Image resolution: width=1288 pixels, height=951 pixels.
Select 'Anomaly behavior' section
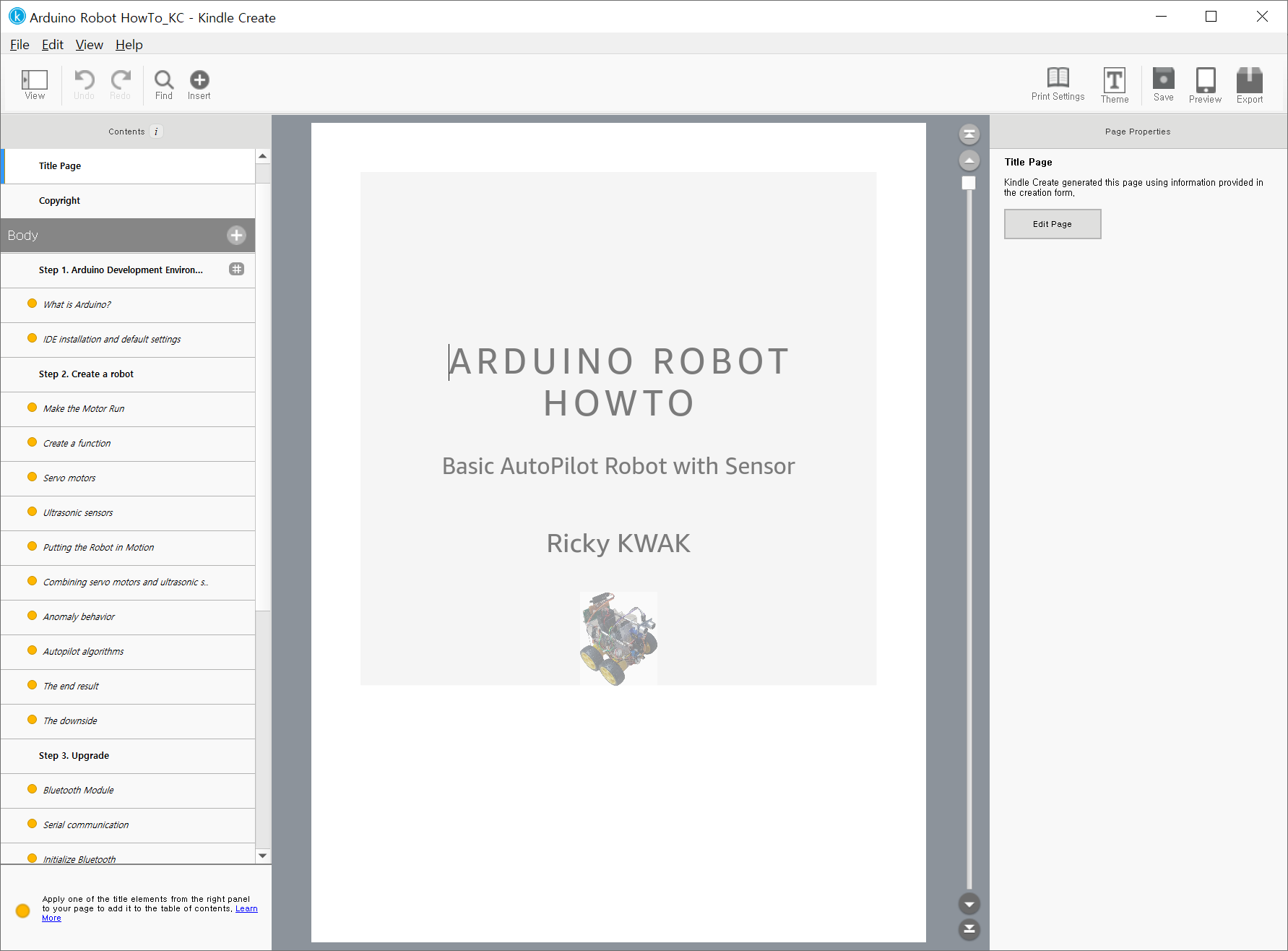(x=129, y=617)
